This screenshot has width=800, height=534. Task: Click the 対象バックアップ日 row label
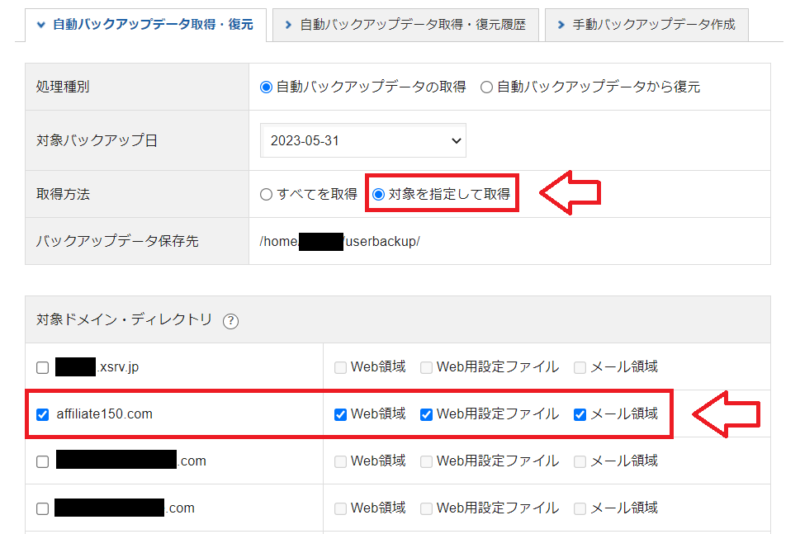[97, 140]
